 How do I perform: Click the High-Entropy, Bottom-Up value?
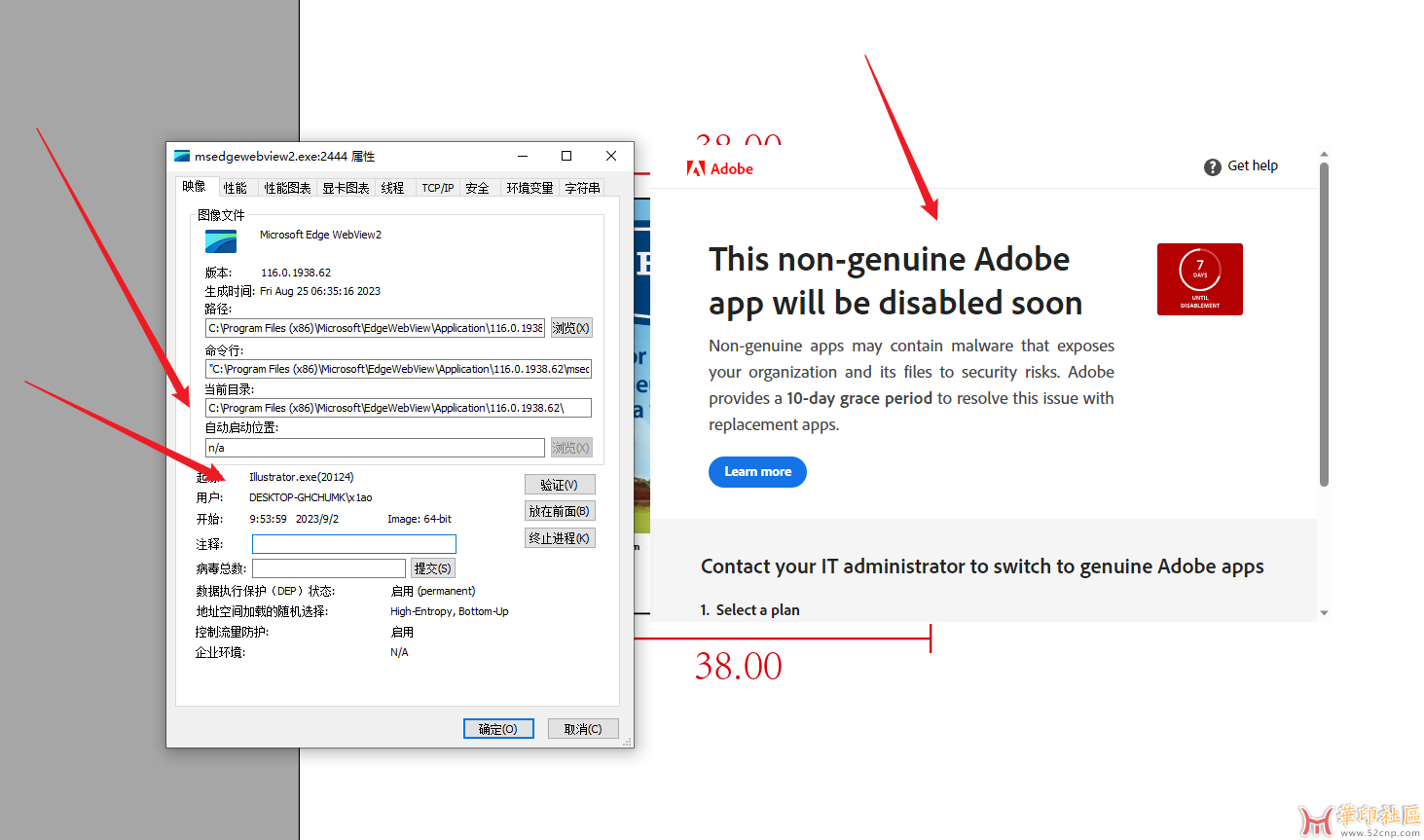click(x=450, y=611)
